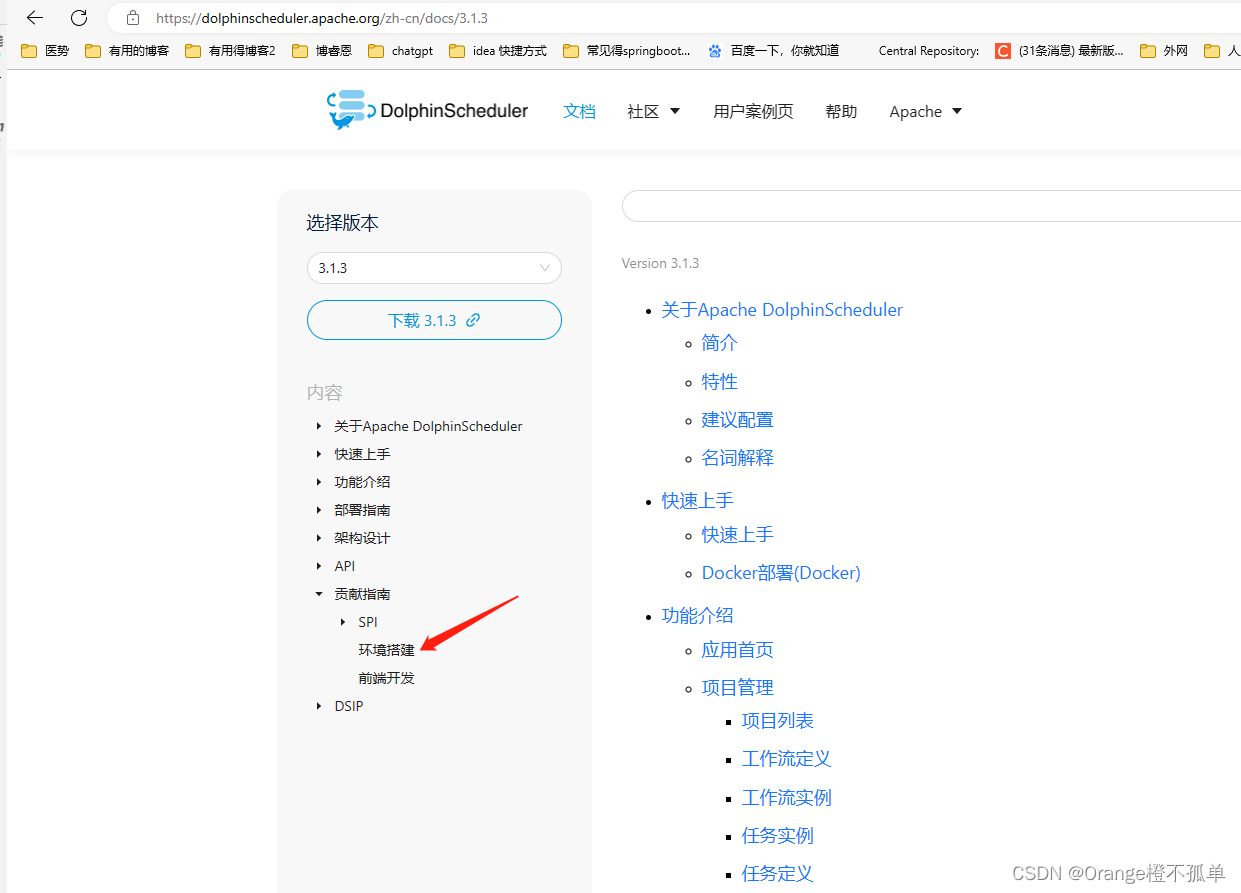The height and width of the screenshot is (893, 1241).
Task: Open the 任务定义 link
Action: (778, 874)
